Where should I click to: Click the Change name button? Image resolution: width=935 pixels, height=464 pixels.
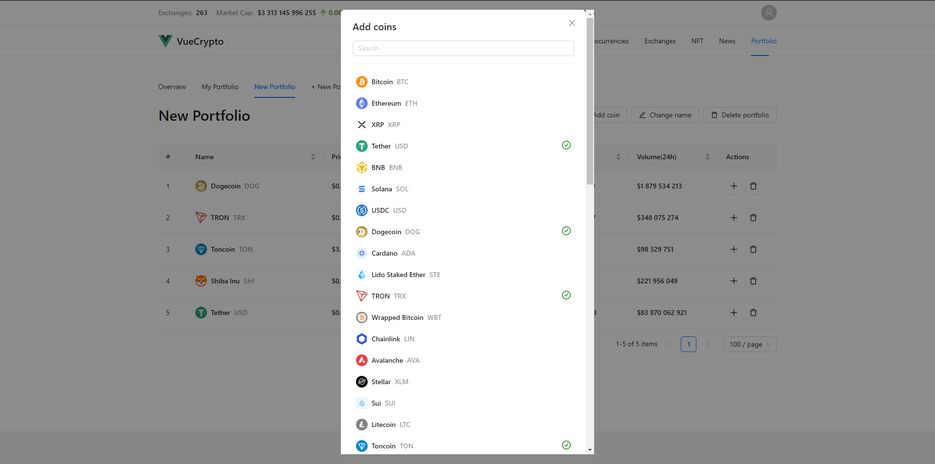[665, 115]
